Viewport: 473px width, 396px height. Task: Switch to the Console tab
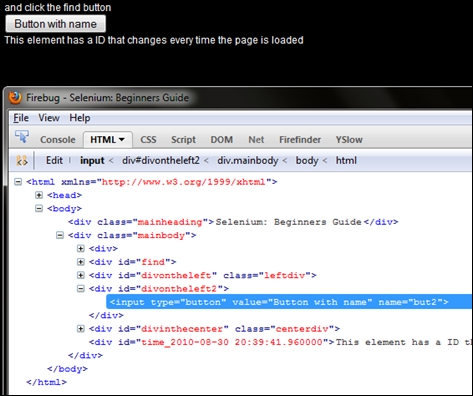click(58, 140)
